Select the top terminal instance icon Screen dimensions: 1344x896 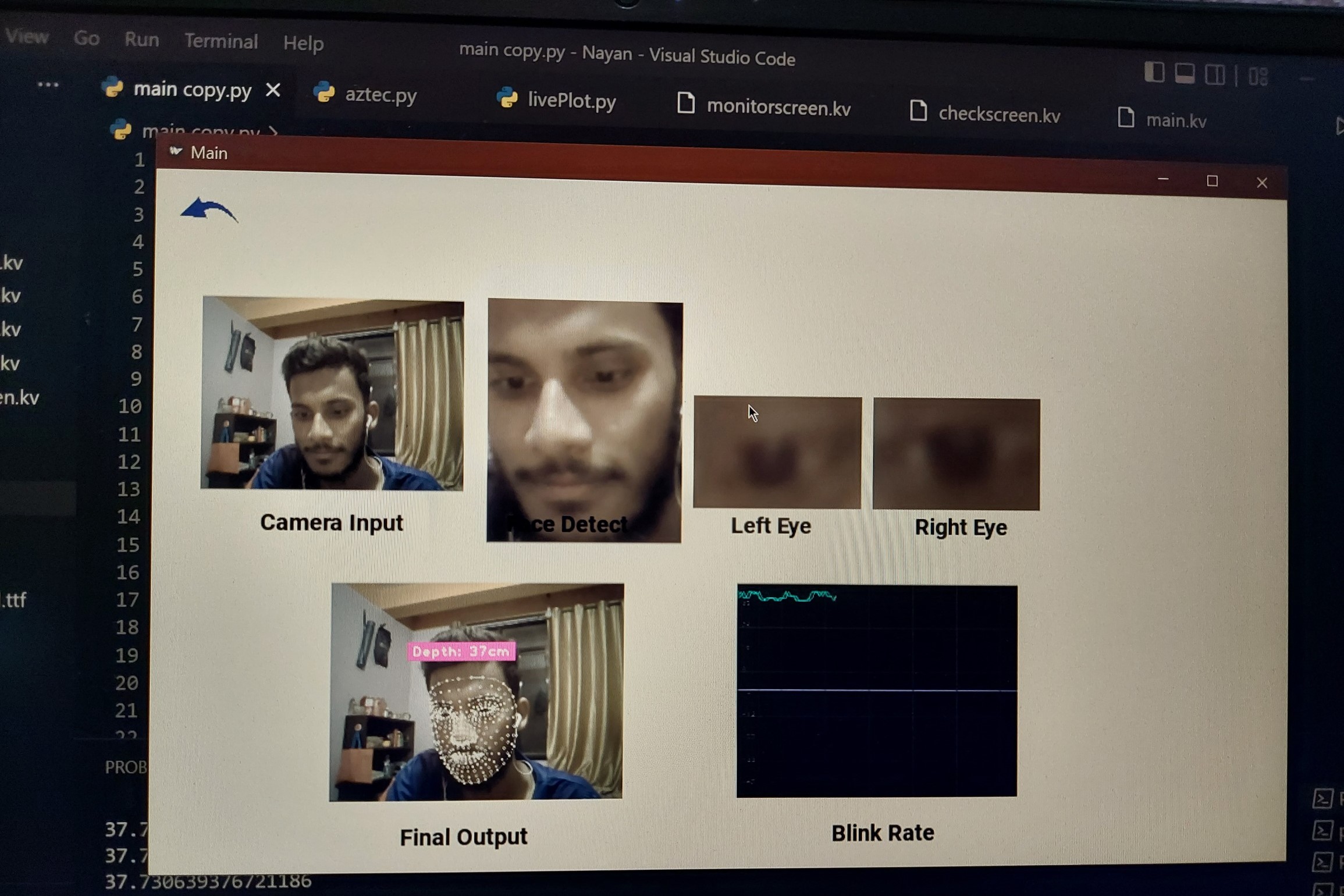coord(1322,798)
